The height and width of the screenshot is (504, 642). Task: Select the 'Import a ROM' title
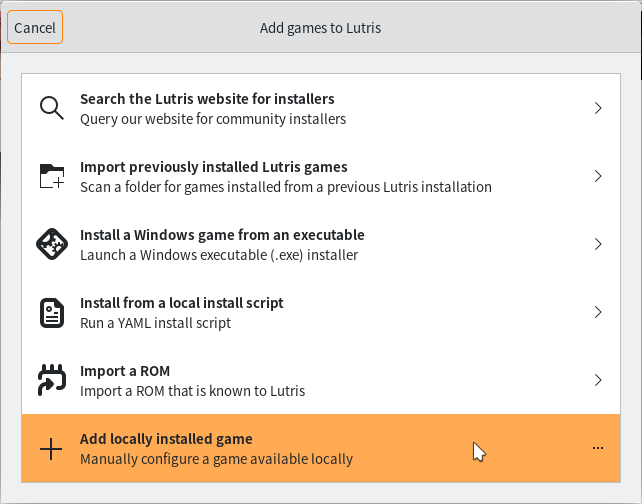pos(125,371)
